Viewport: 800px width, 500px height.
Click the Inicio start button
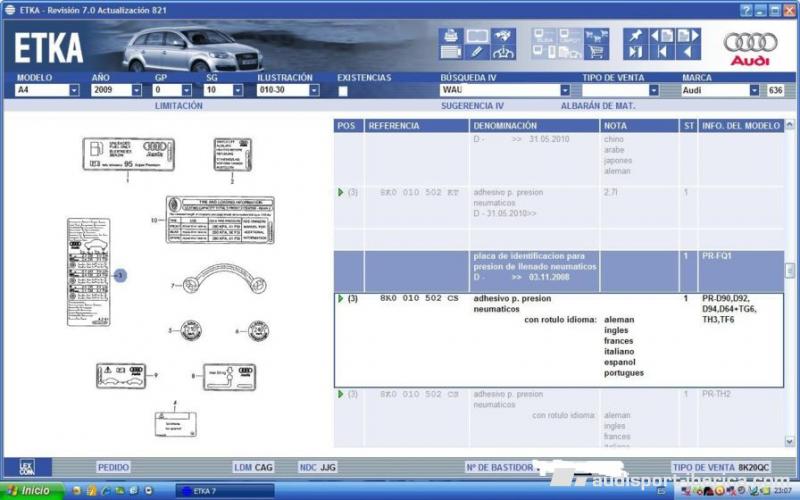[32, 491]
